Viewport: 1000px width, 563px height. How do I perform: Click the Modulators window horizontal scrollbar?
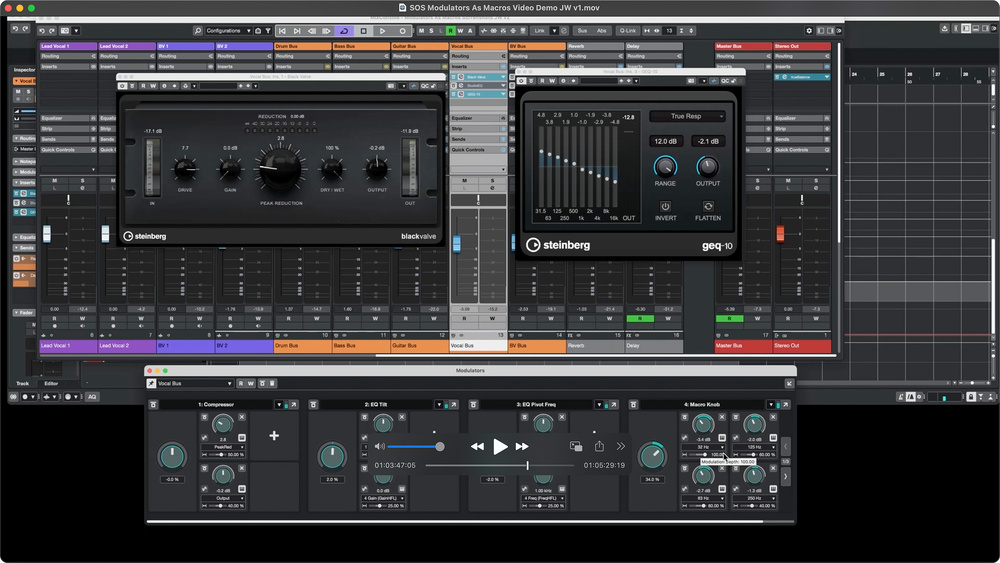tap(455, 522)
